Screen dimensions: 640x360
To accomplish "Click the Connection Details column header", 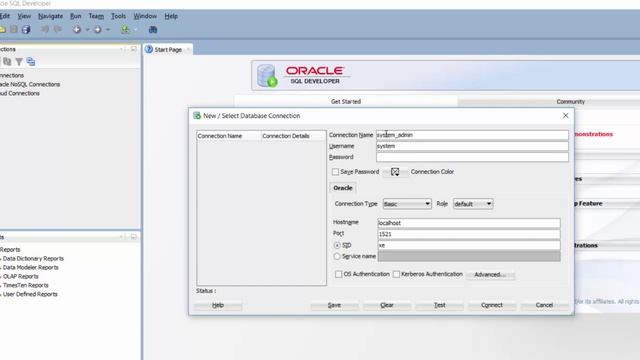I will click(293, 136).
